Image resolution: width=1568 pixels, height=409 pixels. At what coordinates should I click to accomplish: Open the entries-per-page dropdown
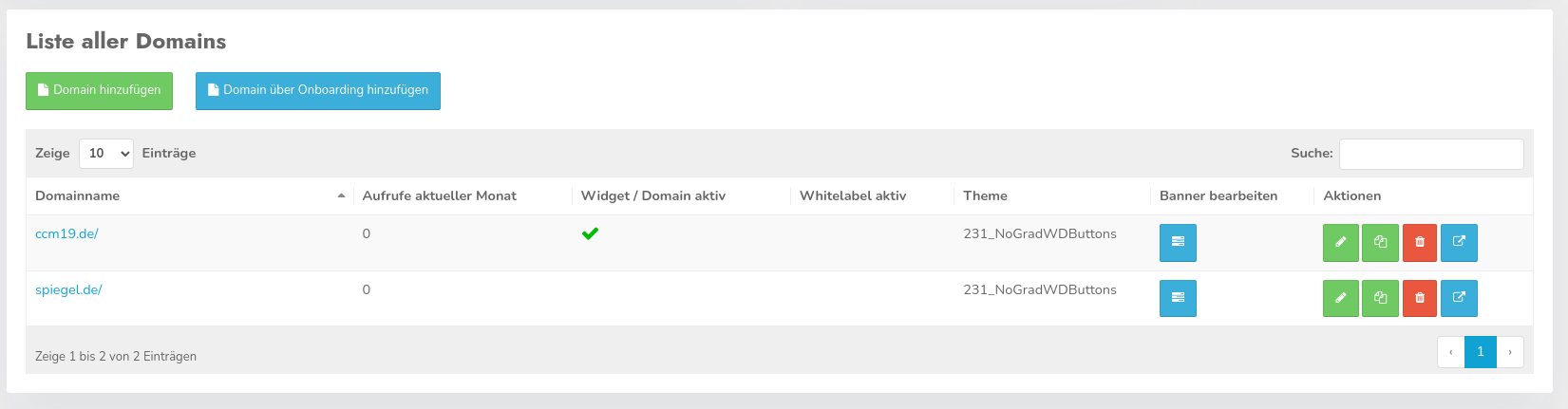pos(105,153)
